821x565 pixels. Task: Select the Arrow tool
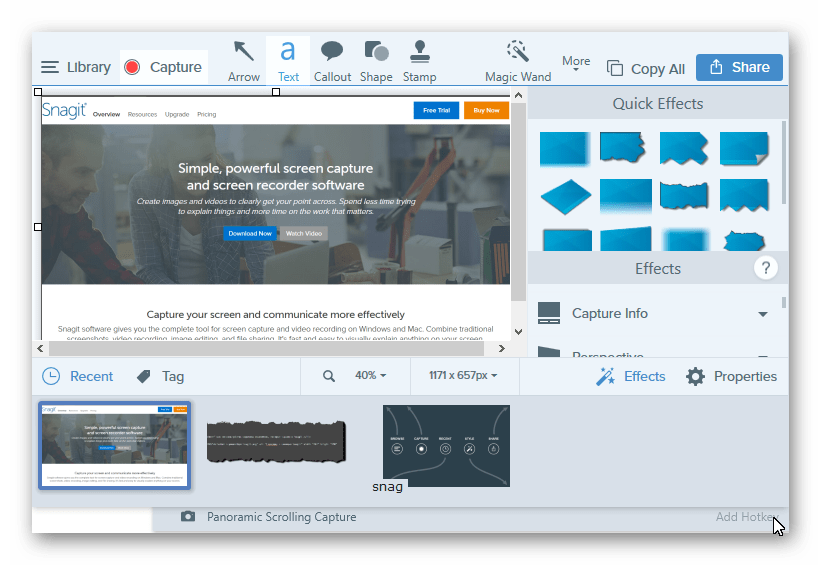243,61
